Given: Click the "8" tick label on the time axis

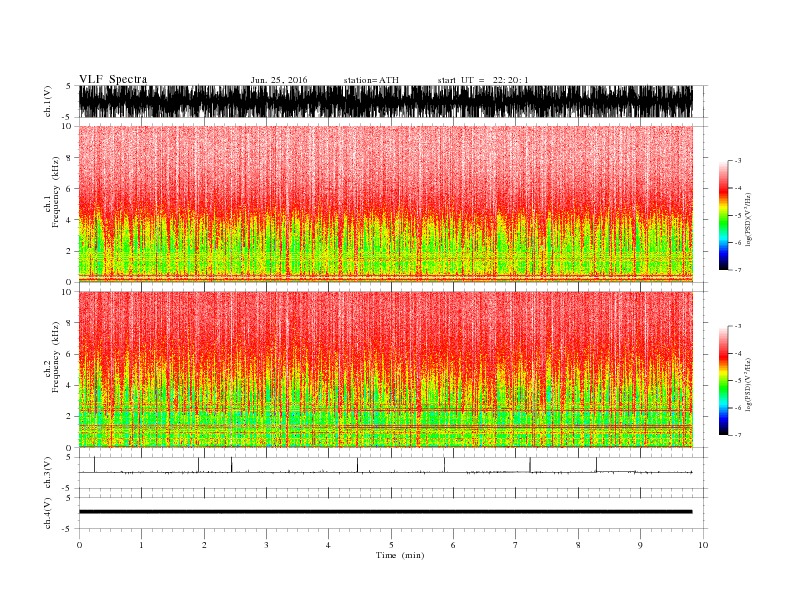Looking at the screenshot, I should [x=578, y=545].
